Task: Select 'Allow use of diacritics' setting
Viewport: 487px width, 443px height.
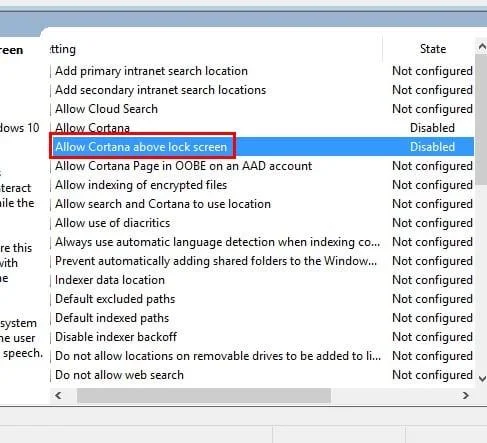Action: coord(113,223)
